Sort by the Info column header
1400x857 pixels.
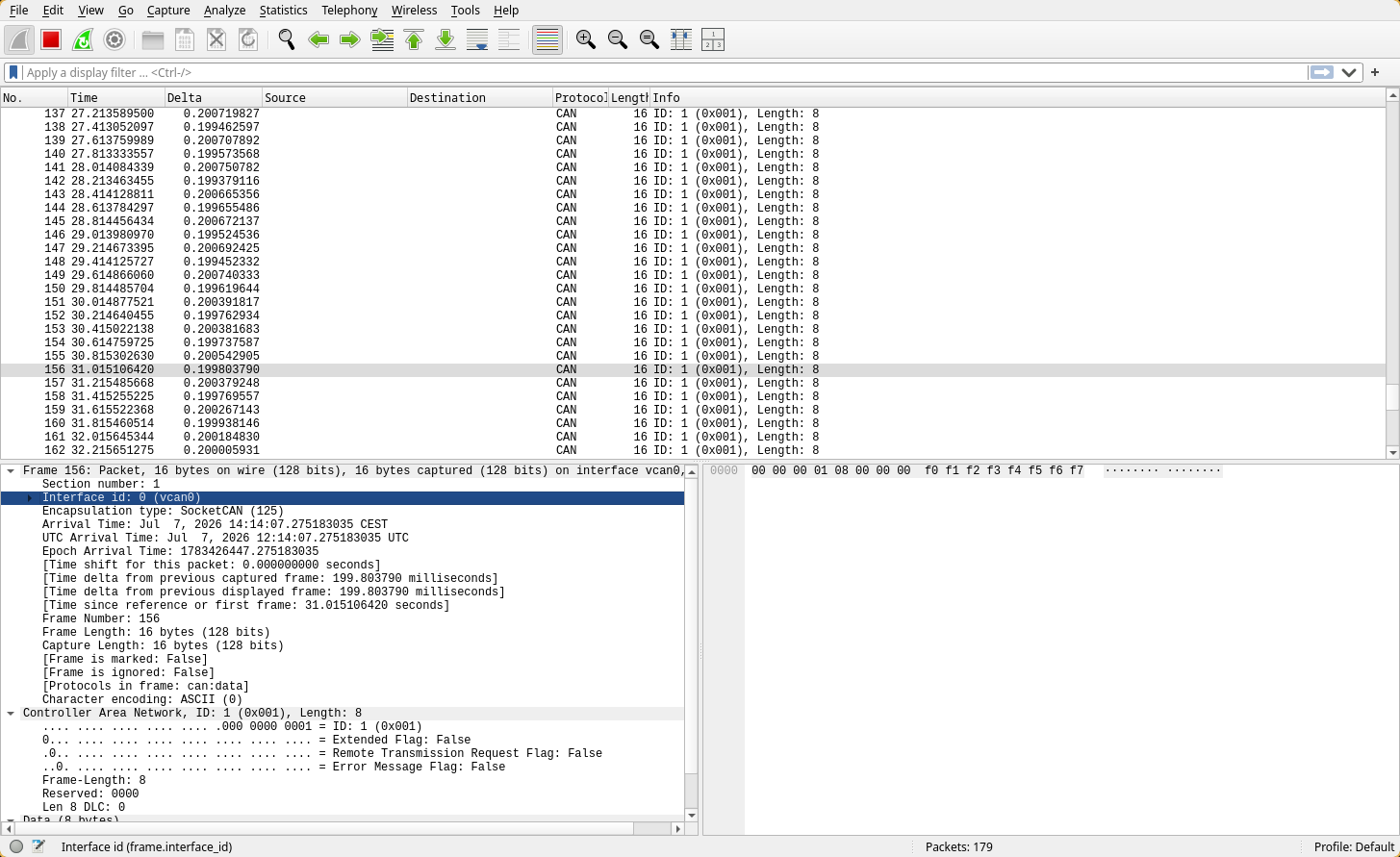pos(1018,97)
